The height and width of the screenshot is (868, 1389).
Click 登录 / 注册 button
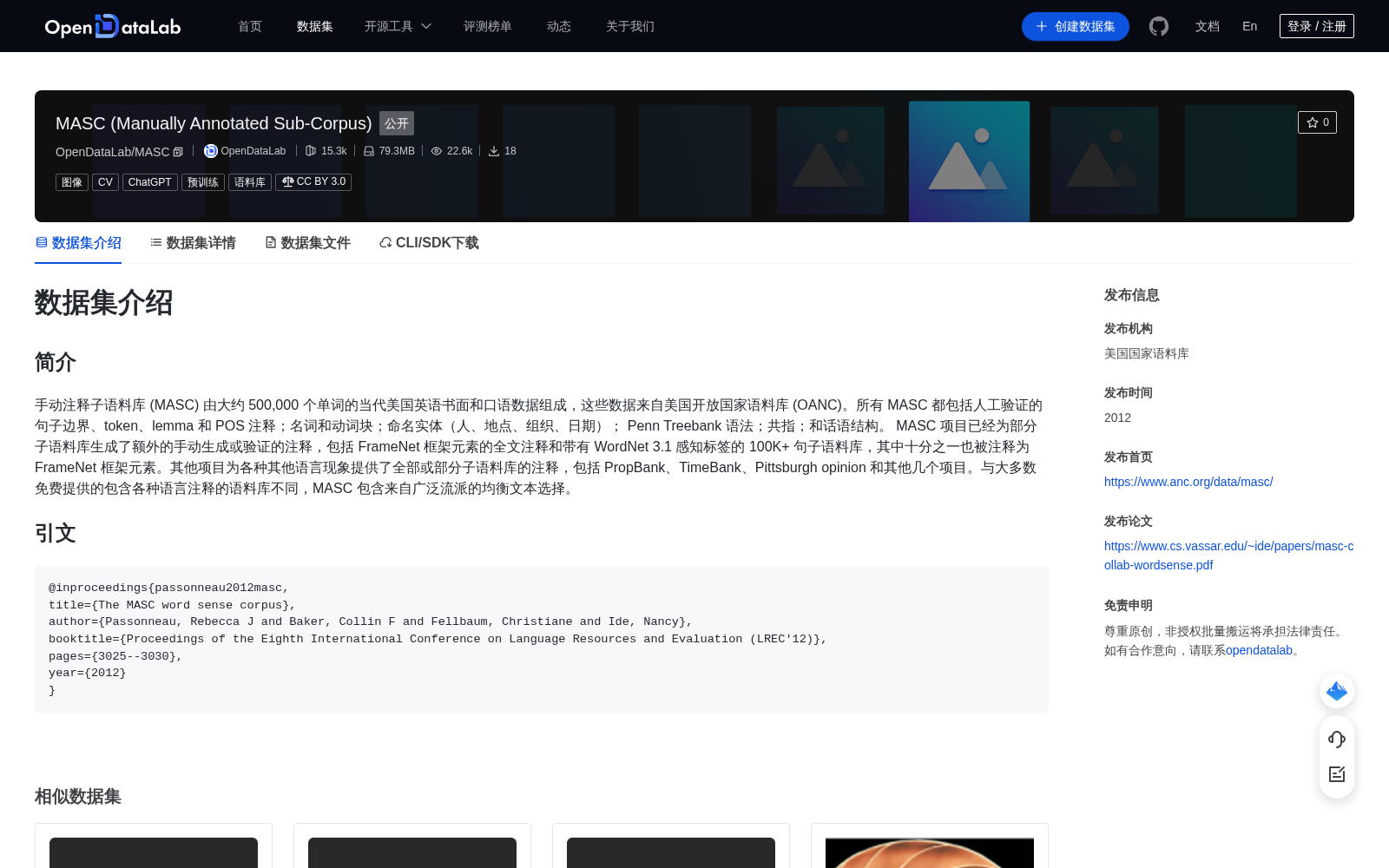[1317, 26]
